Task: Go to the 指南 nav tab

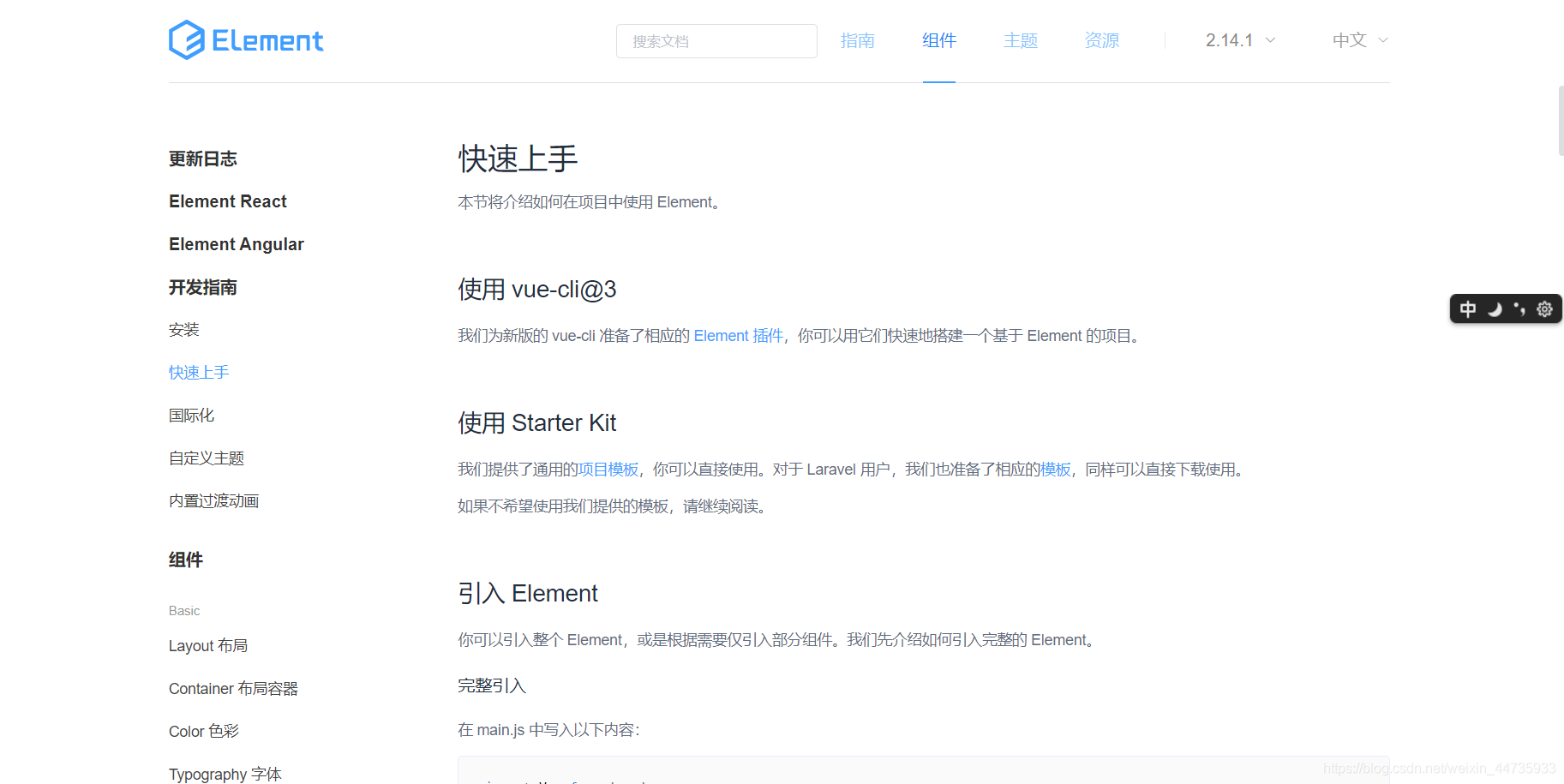Action: (x=858, y=40)
